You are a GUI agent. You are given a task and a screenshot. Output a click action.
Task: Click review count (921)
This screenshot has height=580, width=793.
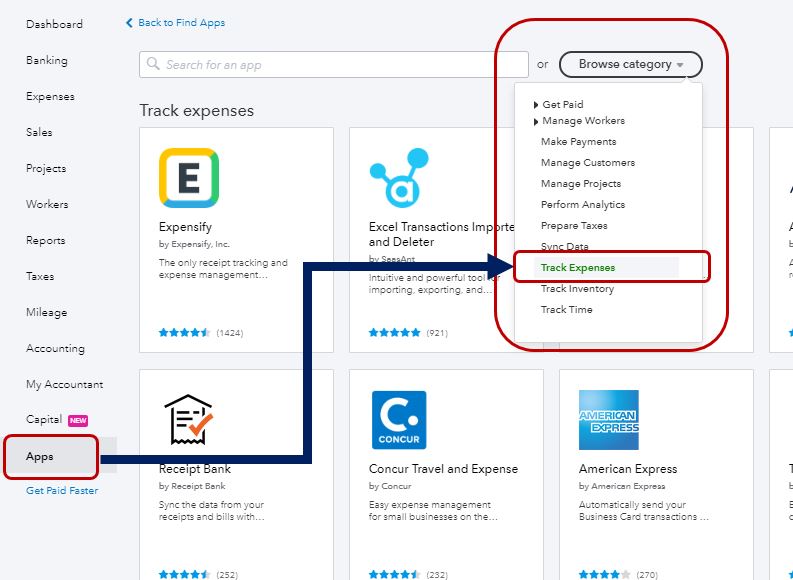437,333
